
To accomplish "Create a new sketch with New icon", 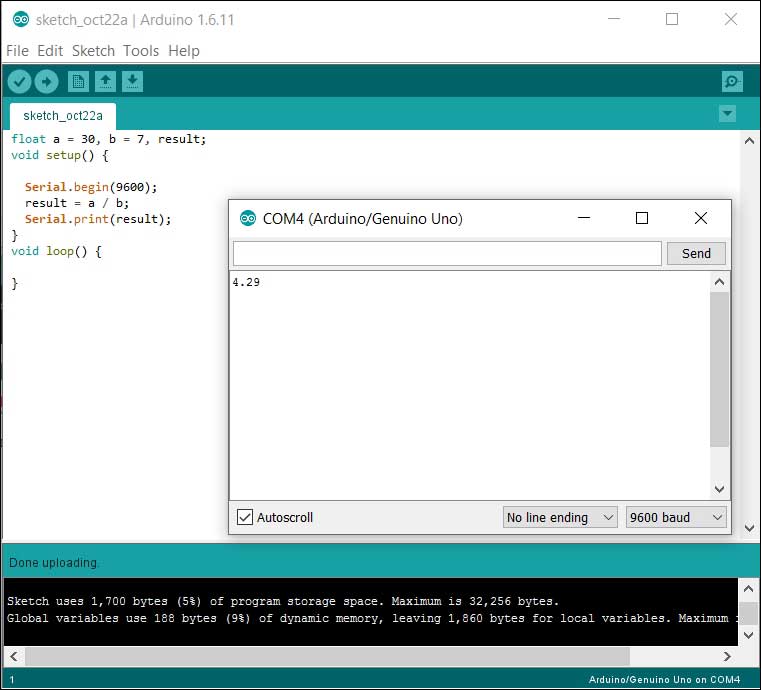I will pyautogui.click(x=78, y=82).
